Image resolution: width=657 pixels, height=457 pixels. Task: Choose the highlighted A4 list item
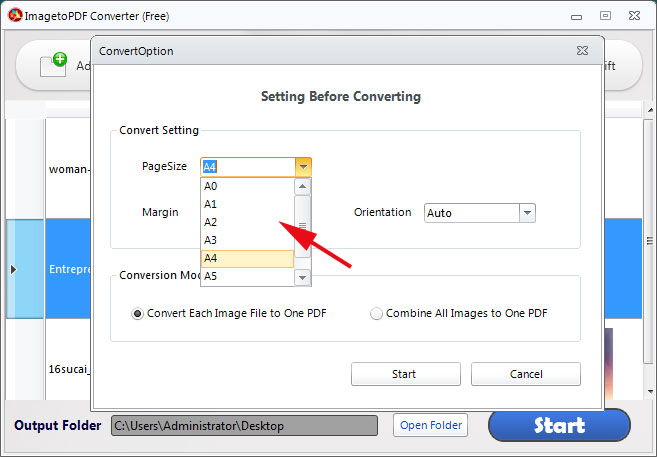click(247, 258)
